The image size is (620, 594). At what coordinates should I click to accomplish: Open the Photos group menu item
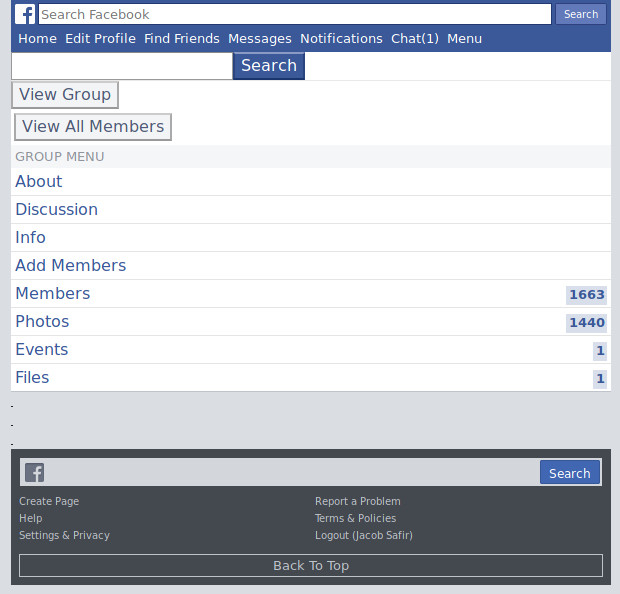tap(311, 322)
